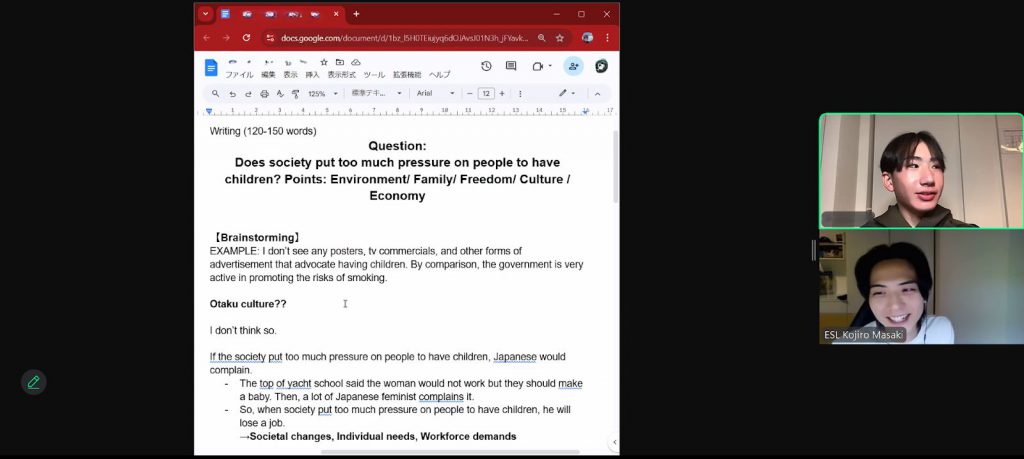Bookmark page with the address bar star

click(560, 38)
